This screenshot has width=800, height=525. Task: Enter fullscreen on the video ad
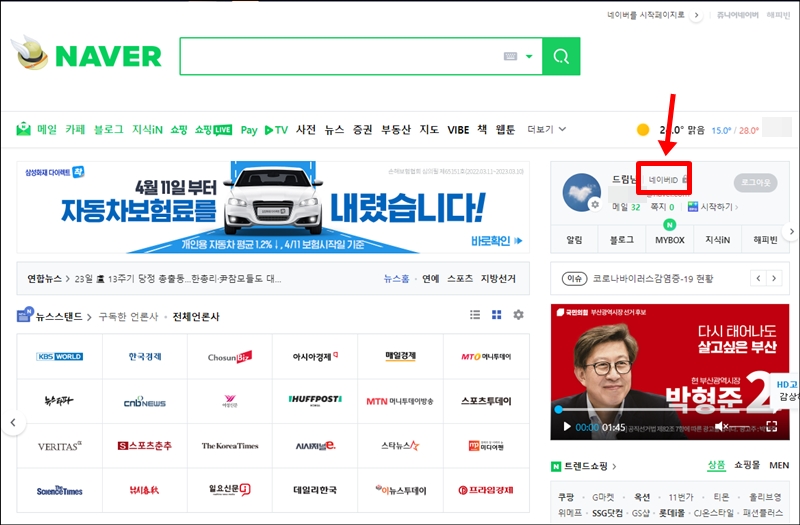pos(771,426)
